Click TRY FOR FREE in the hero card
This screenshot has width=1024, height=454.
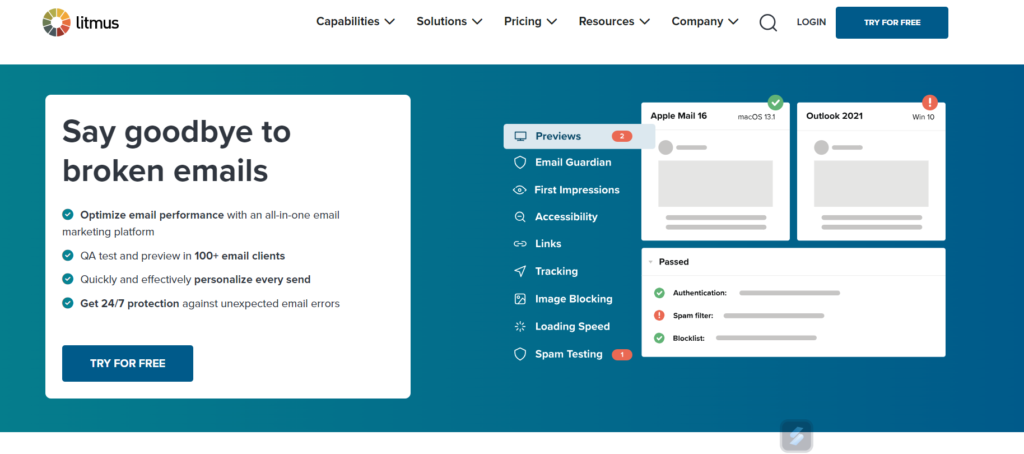point(128,363)
